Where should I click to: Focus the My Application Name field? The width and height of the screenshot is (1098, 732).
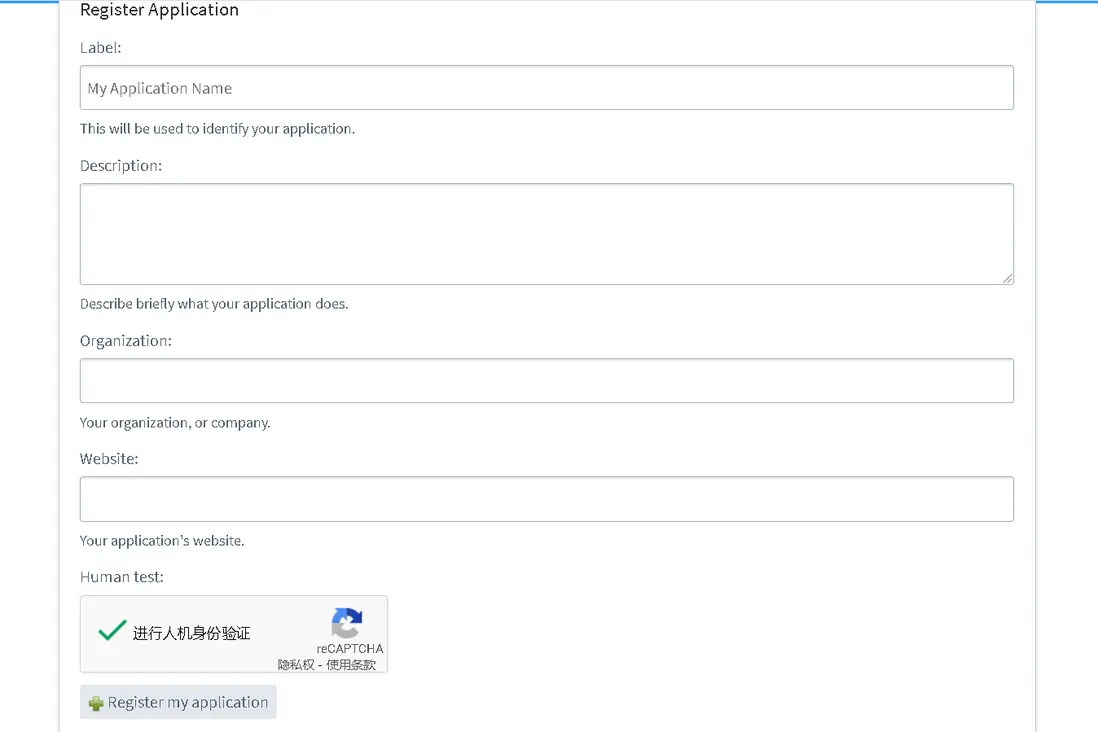546,88
